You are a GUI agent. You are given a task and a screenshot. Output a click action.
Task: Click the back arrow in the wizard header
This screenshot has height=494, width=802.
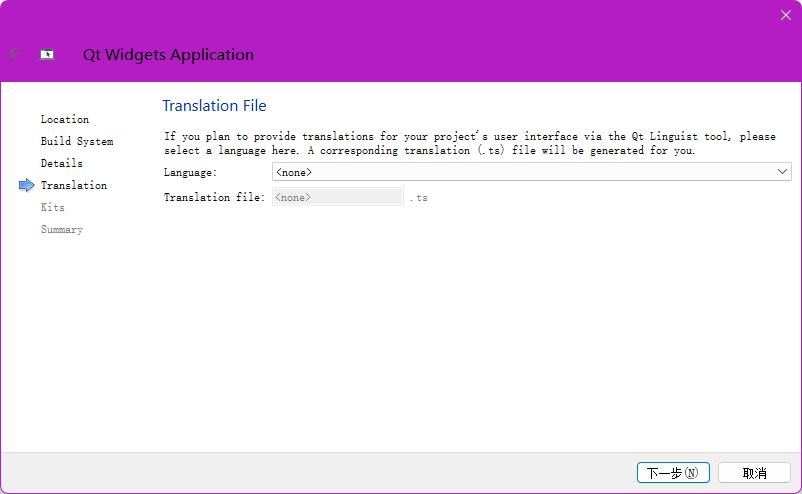(x=14, y=54)
